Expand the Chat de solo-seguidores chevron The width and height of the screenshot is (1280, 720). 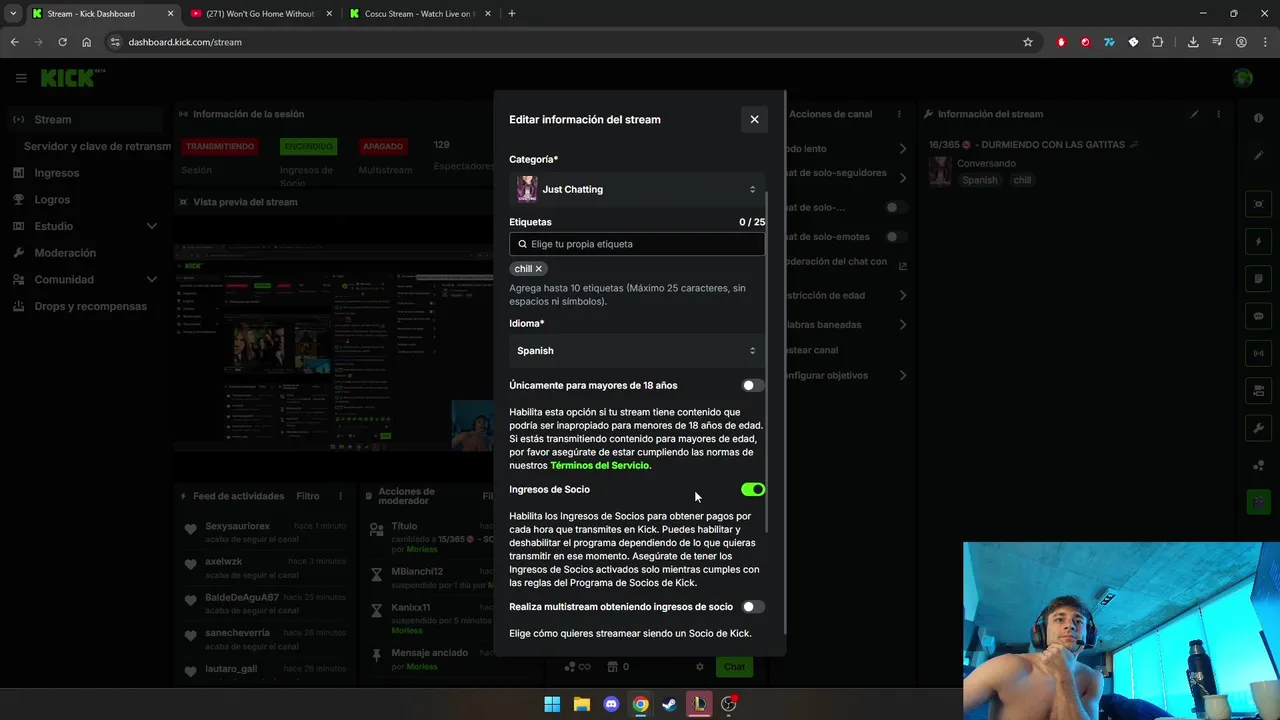[902, 178]
